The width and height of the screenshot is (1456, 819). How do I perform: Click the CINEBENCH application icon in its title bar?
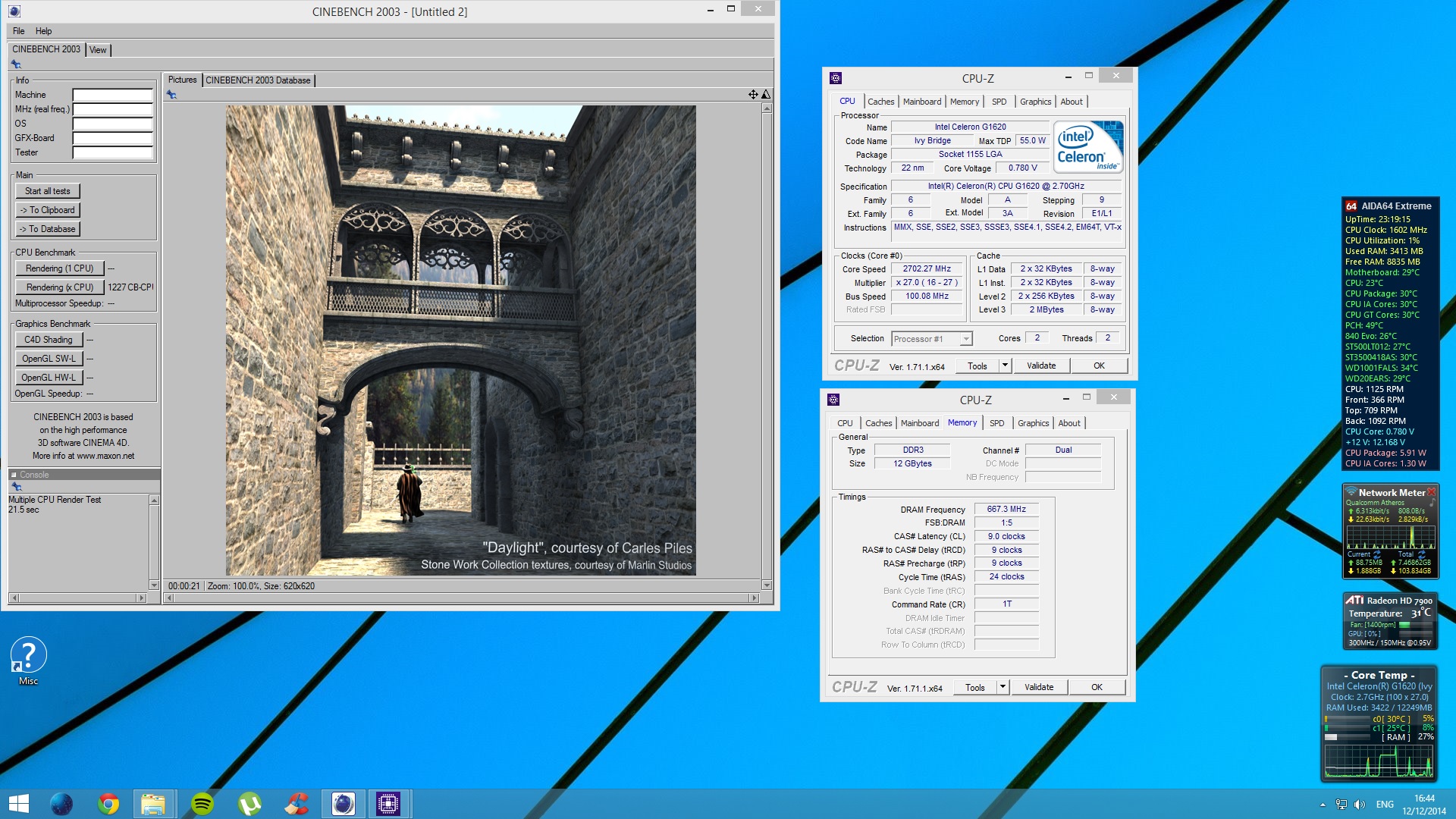14,11
